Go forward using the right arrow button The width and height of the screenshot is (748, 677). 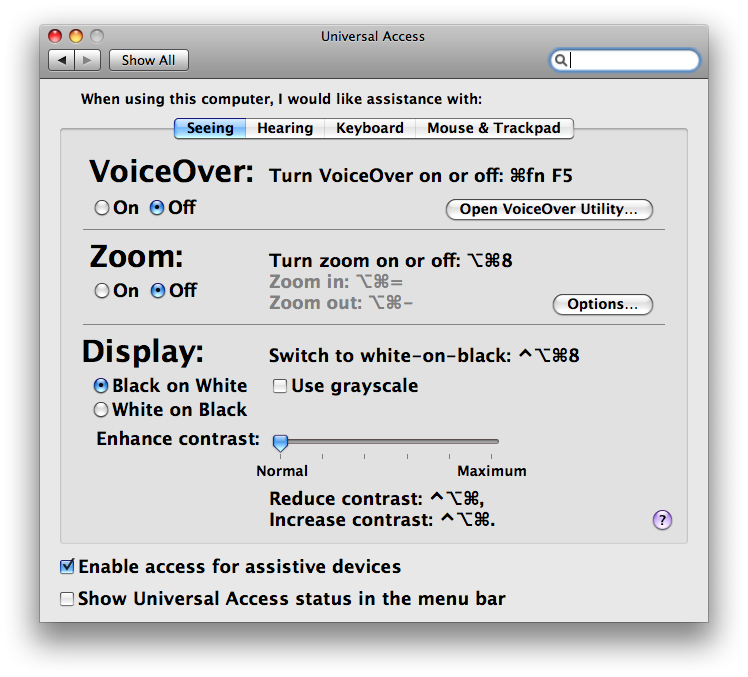point(87,60)
